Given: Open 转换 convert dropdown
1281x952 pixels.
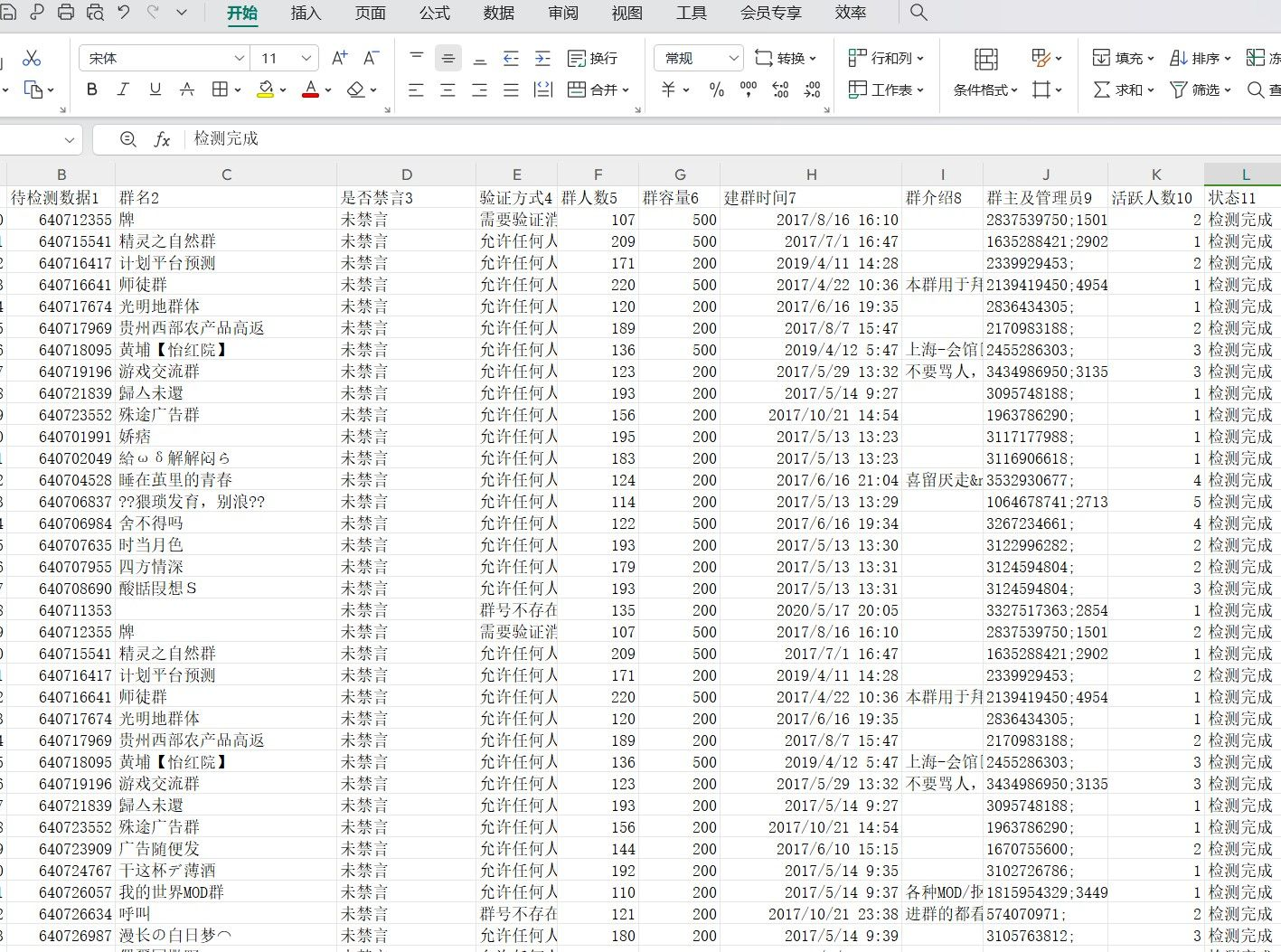Looking at the screenshot, I should [785, 58].
